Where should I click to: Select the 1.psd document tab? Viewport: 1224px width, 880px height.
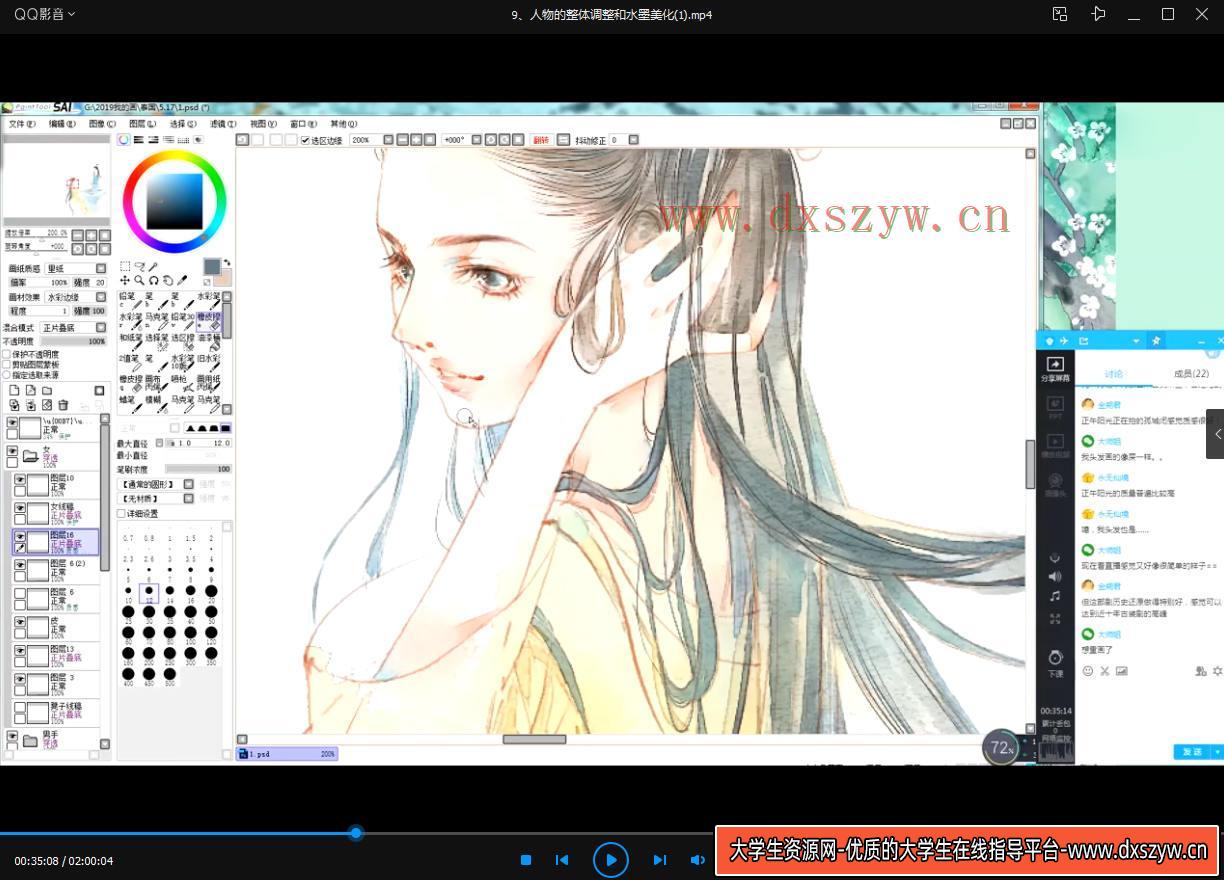287,754
